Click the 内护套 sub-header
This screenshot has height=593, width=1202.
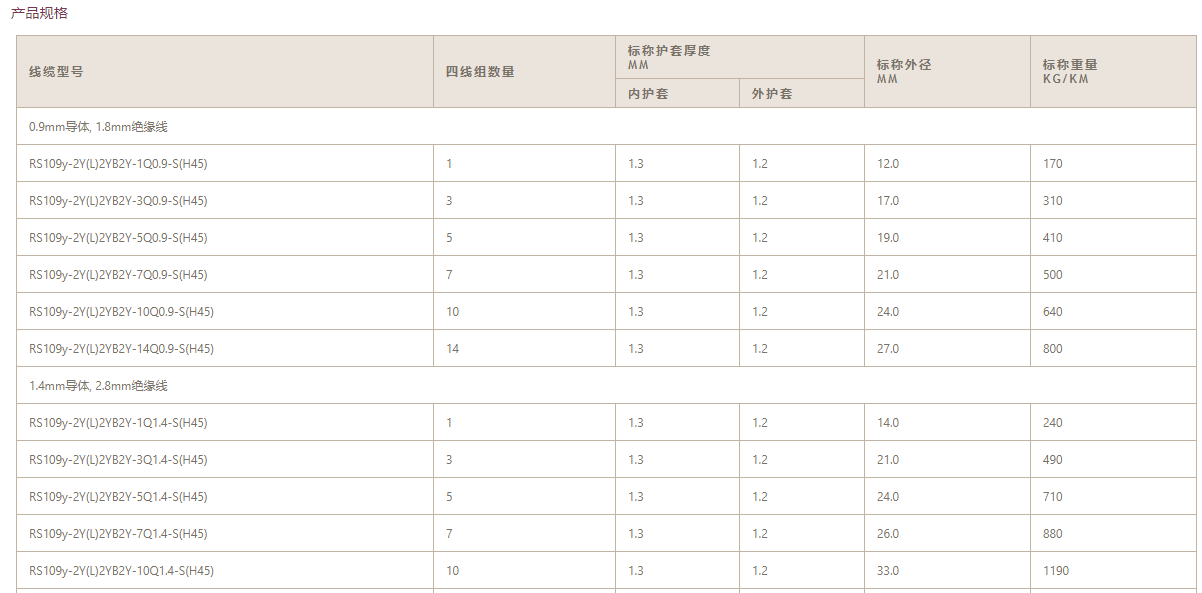[x=648, y=94]
